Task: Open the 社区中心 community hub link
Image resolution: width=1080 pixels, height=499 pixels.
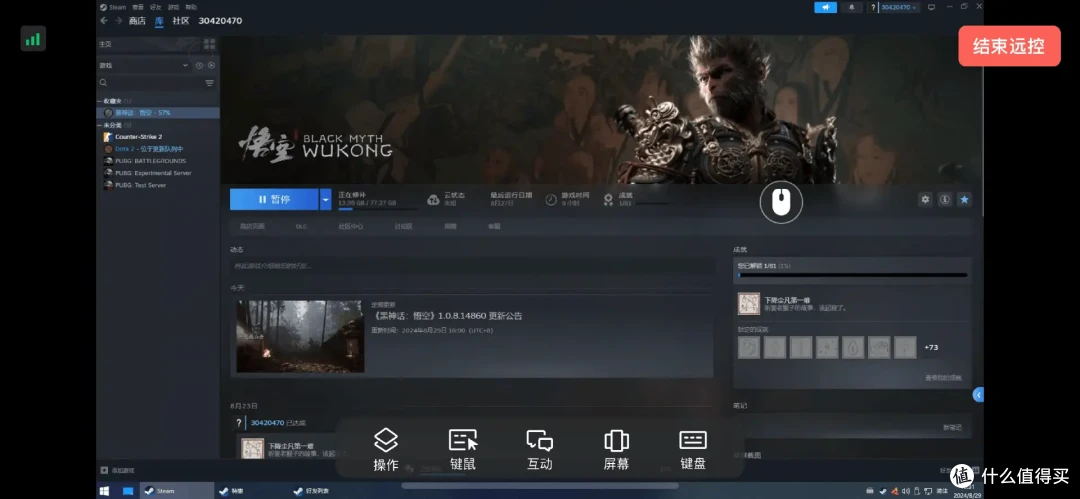Action: coord(351,226)
